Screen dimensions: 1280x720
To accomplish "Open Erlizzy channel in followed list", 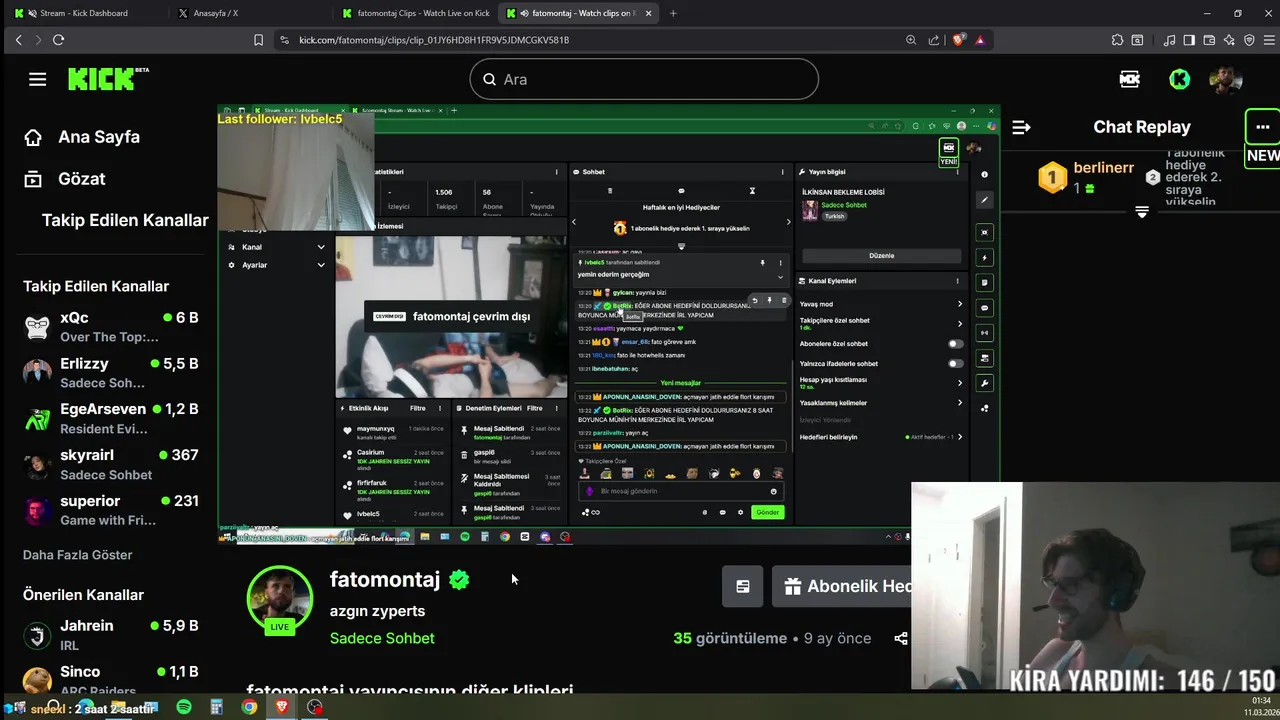I will tap(110, 373).
